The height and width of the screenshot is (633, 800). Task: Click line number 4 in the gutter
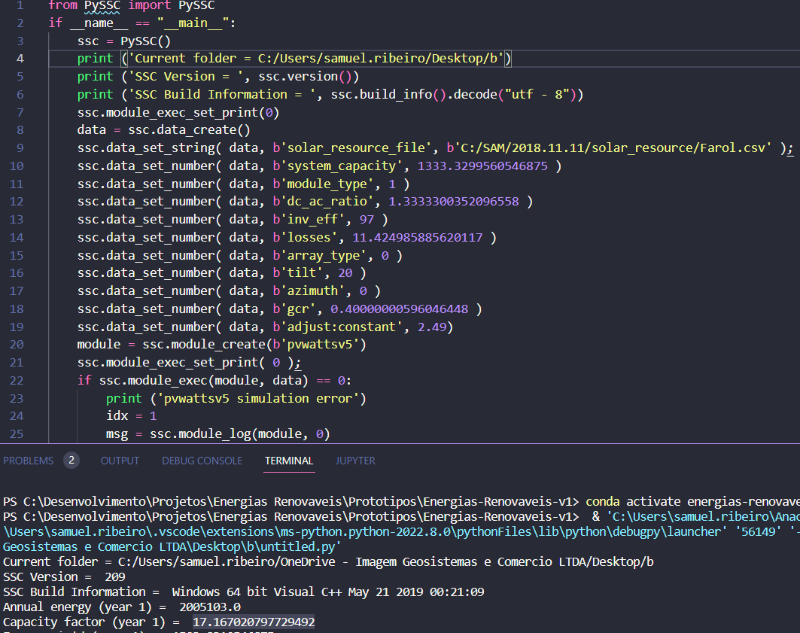tap(20, 58)
